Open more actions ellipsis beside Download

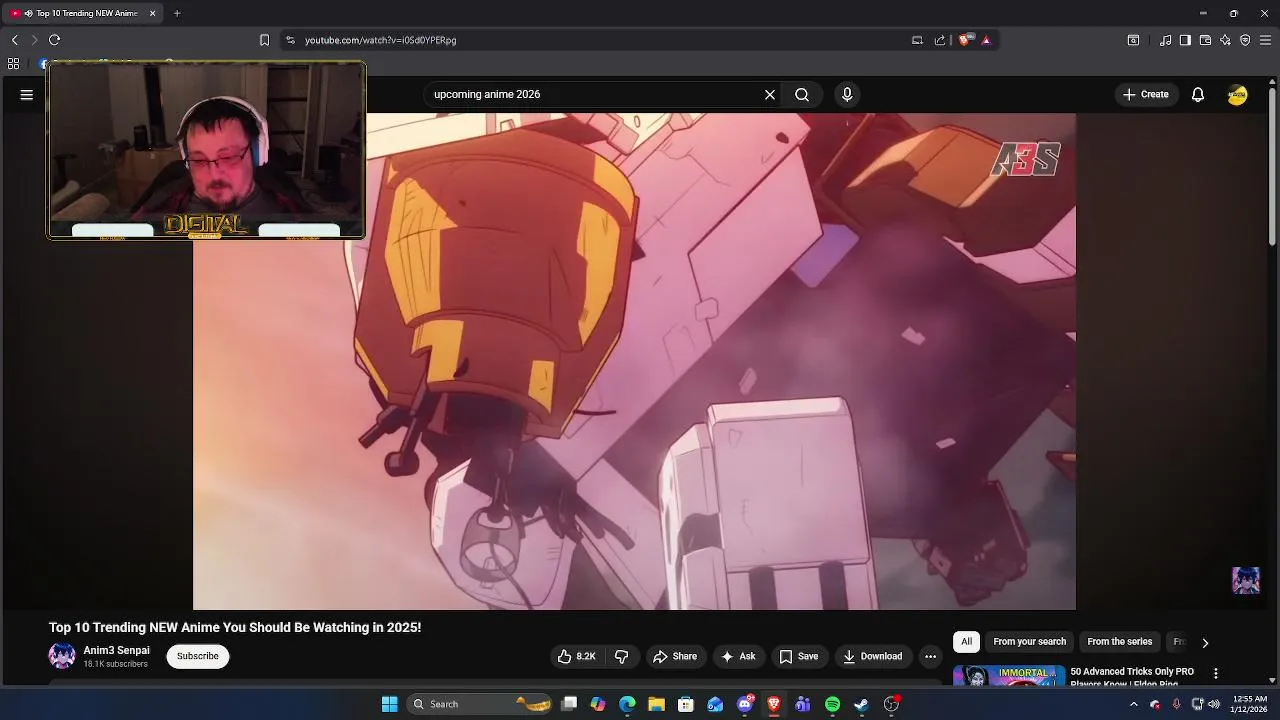coord(930,656)
